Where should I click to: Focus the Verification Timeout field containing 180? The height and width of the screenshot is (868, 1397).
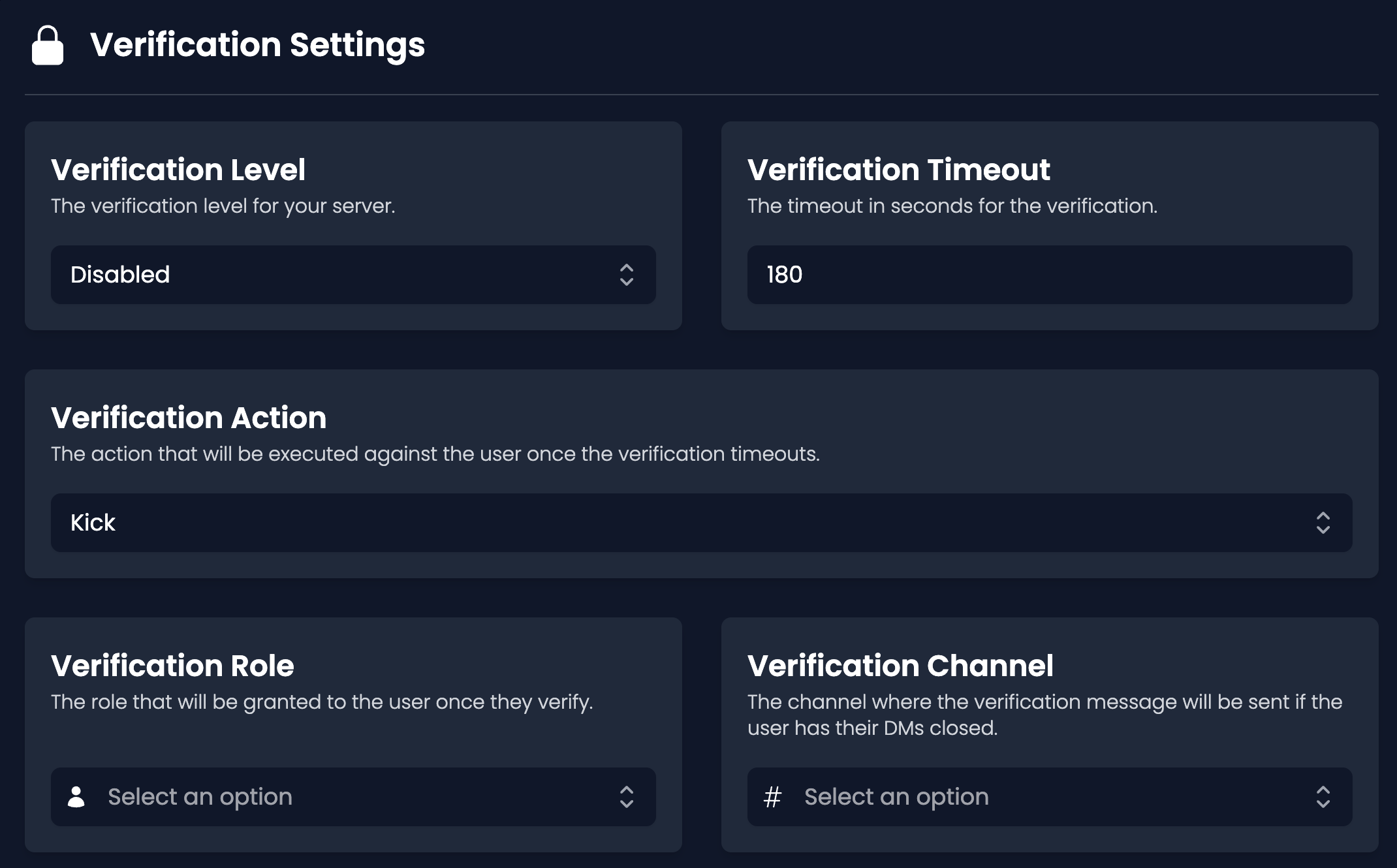point(1048,275)
